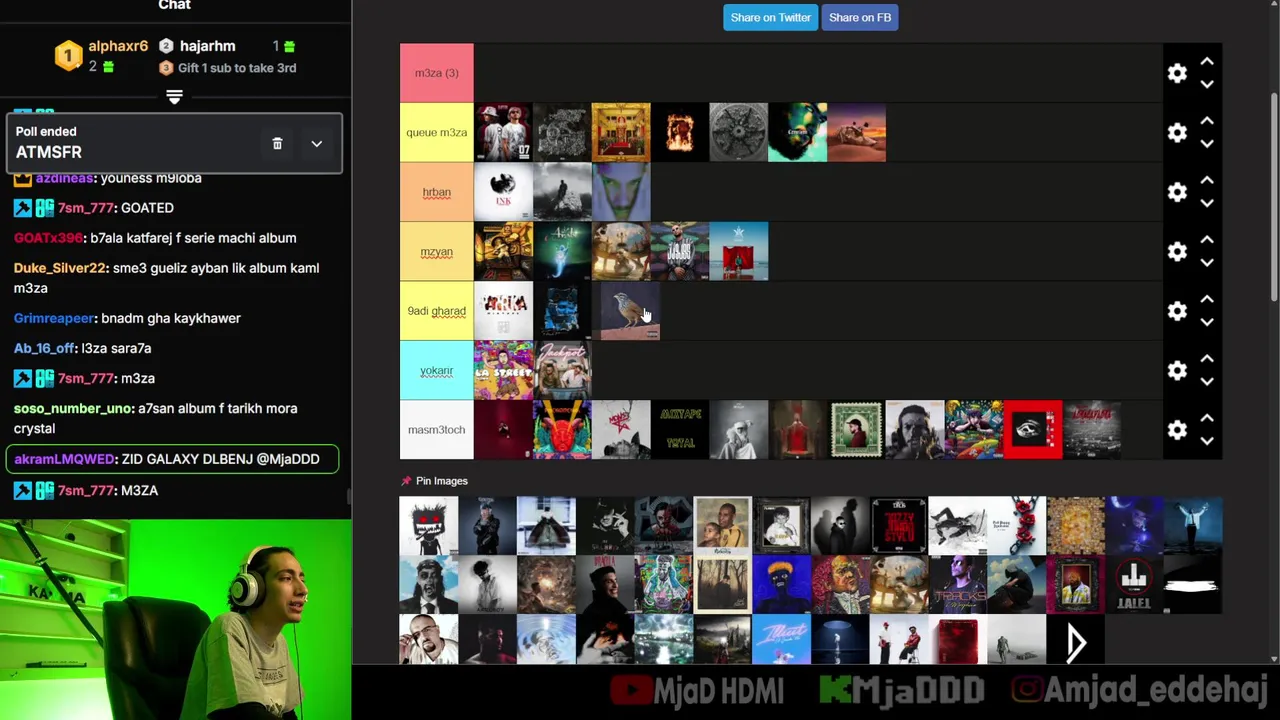Screen dimensions: 1280x720
Task: Select the queue m3za yellow tier label
Action: click(437, 132)
